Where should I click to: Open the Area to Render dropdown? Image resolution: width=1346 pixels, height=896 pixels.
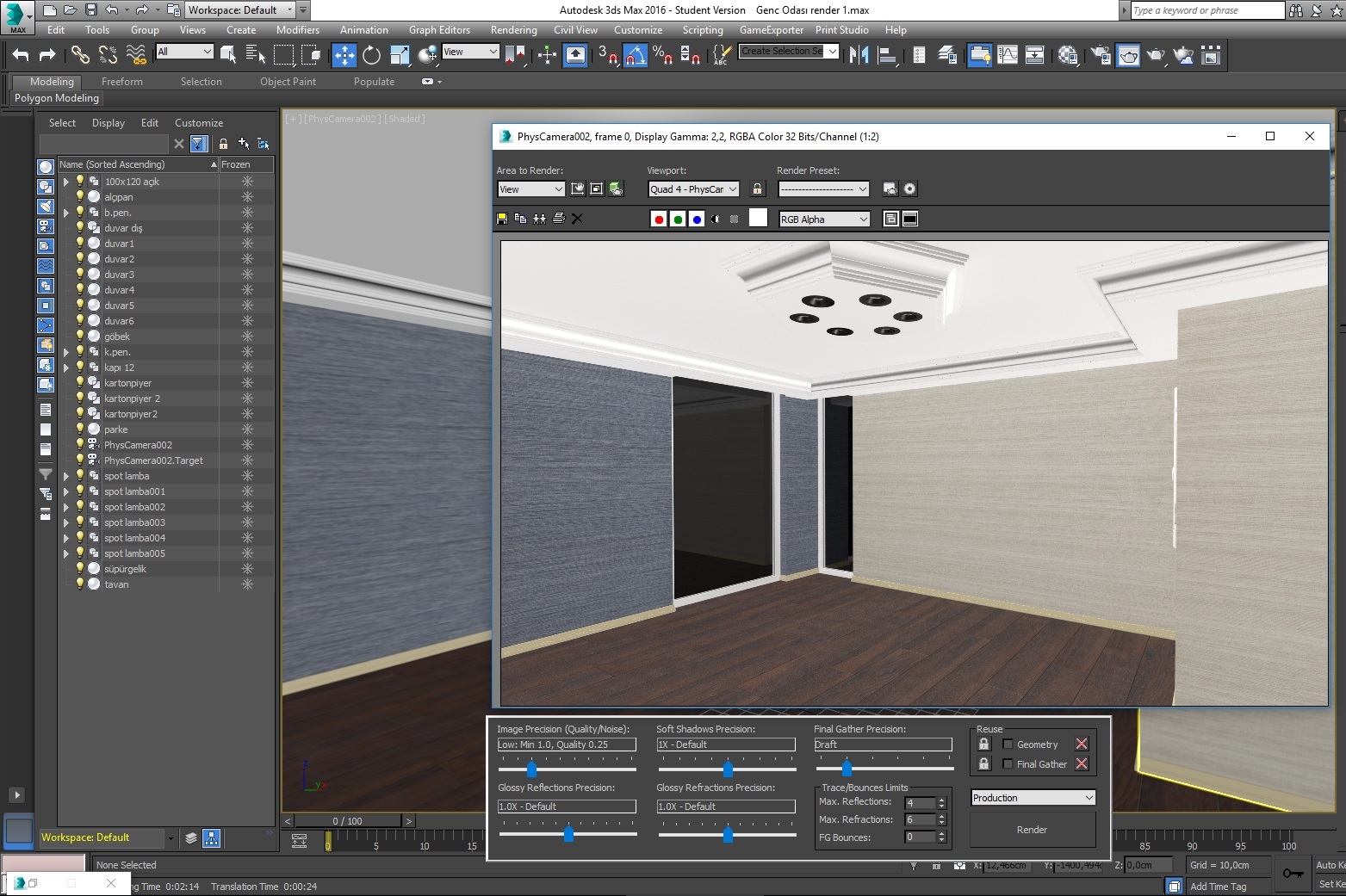530,189
